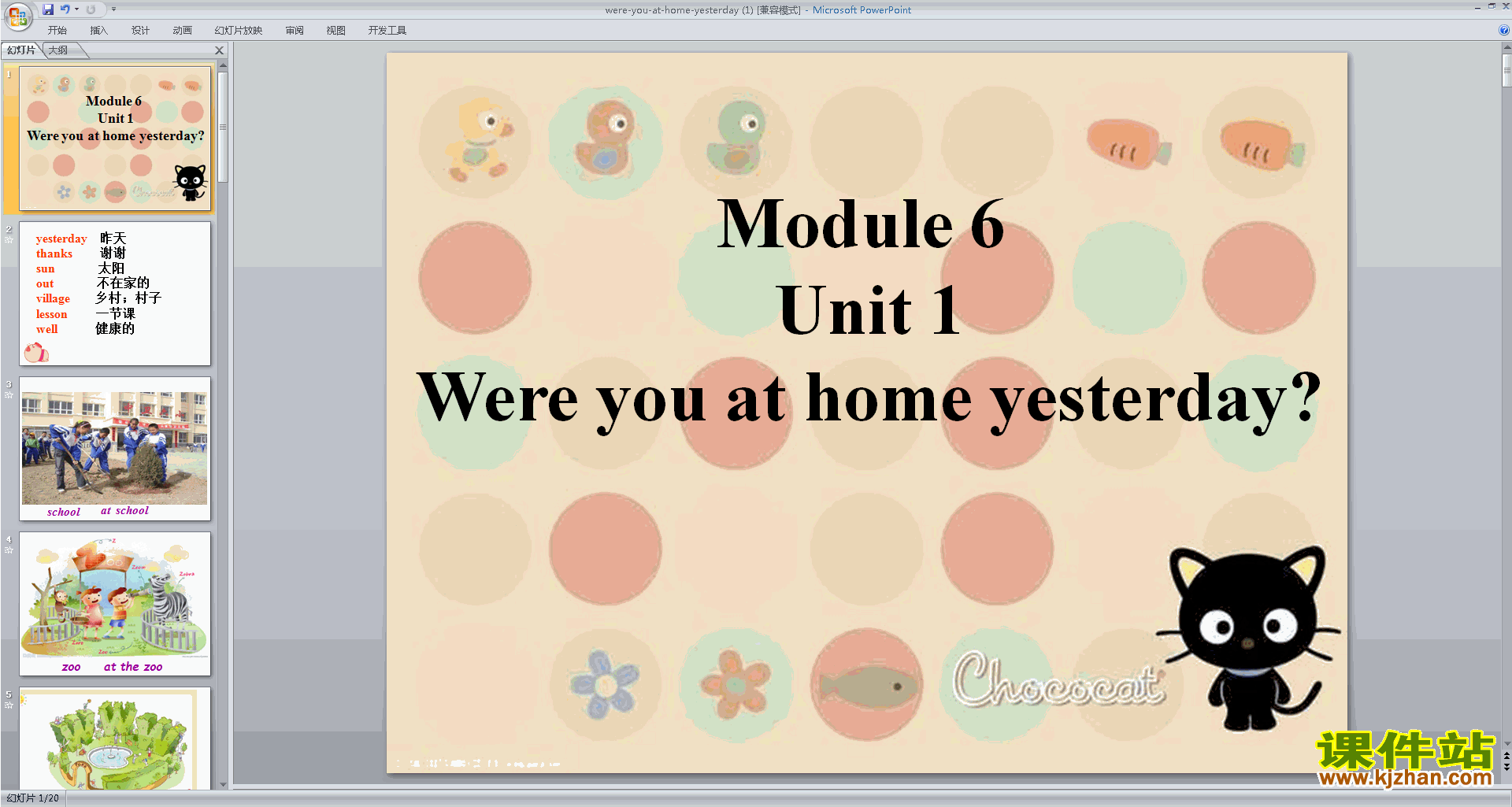Open PowerPoint Help with the question mark icon
This screenshot has width=1512, height=807.
[x=1503, y=30]
